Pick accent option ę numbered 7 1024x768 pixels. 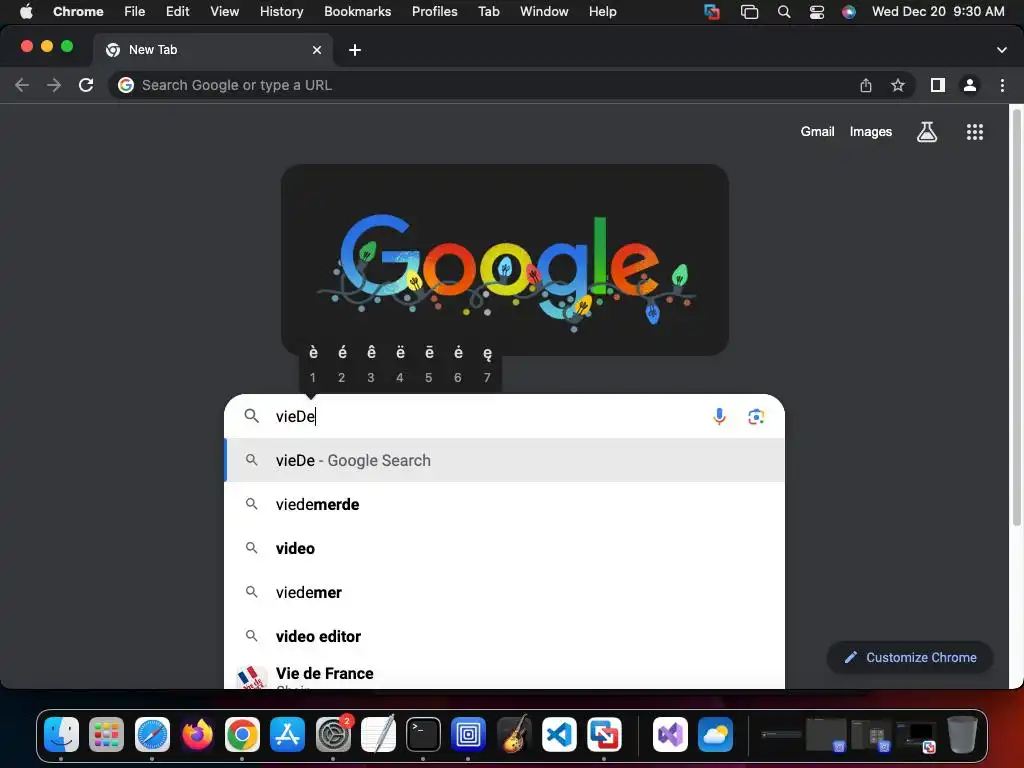(x=487, y=364)
